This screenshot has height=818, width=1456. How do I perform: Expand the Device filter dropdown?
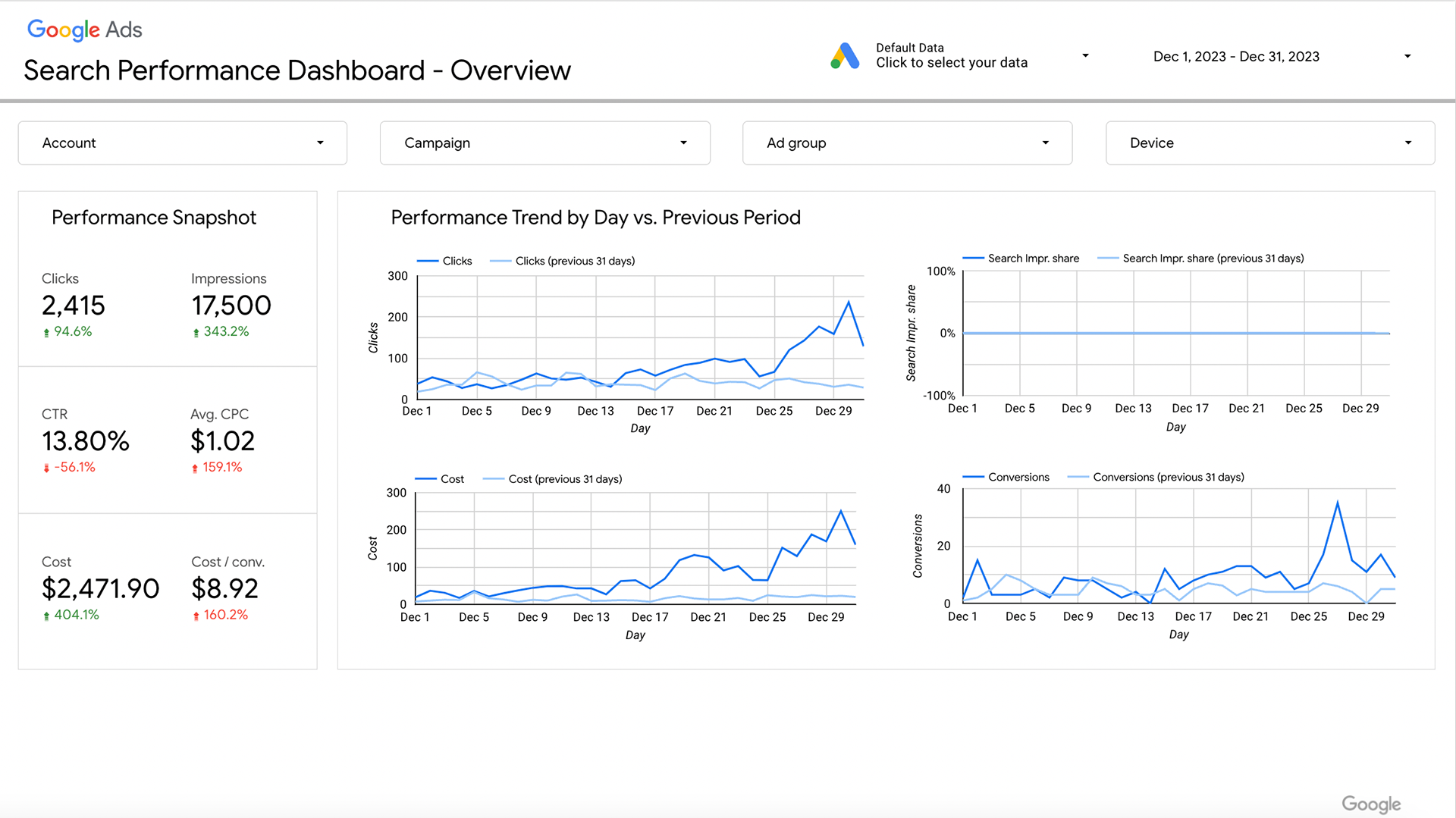[x=1270, y=143]
